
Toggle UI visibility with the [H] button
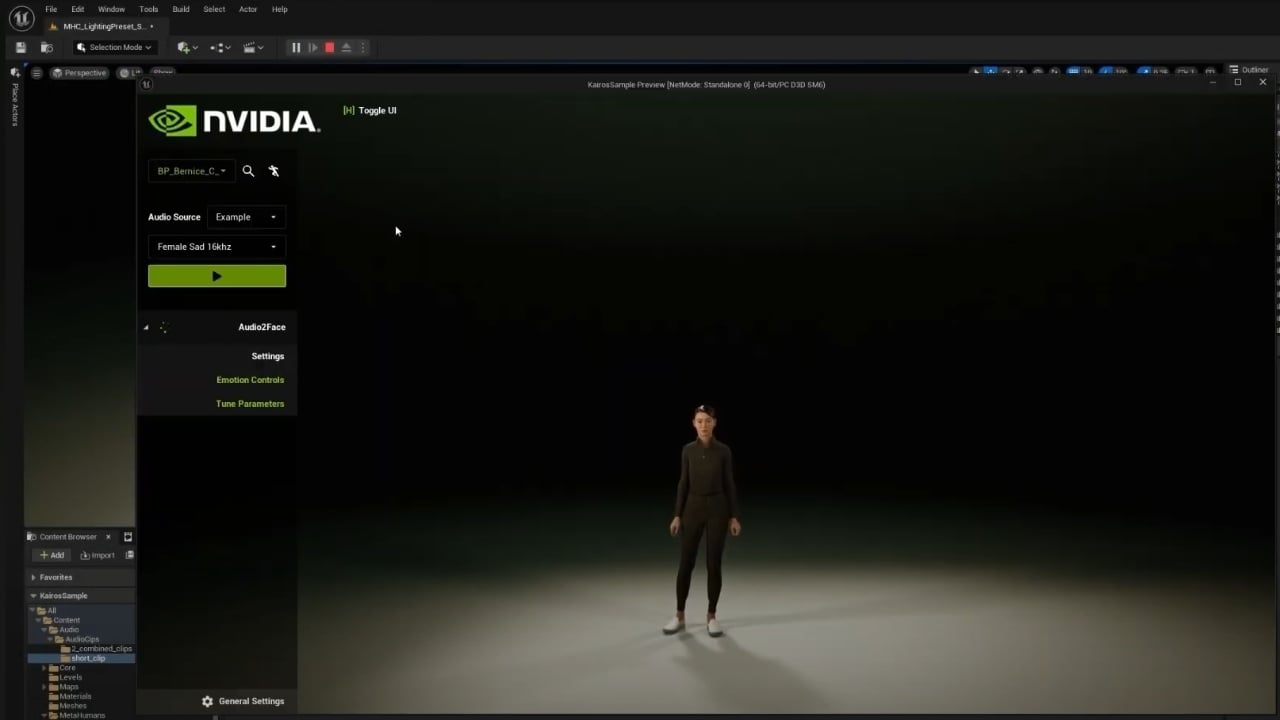click(370, 110)
